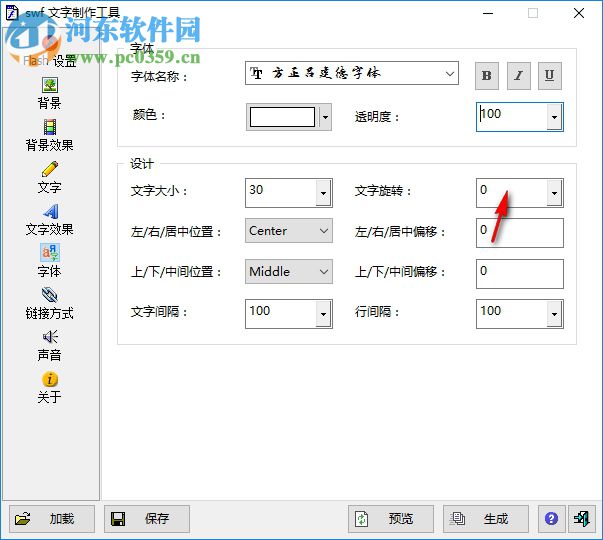Click the 透明度 value field showing 100
This screenshot has width=603, height=540.
click(x=512, y=117)
